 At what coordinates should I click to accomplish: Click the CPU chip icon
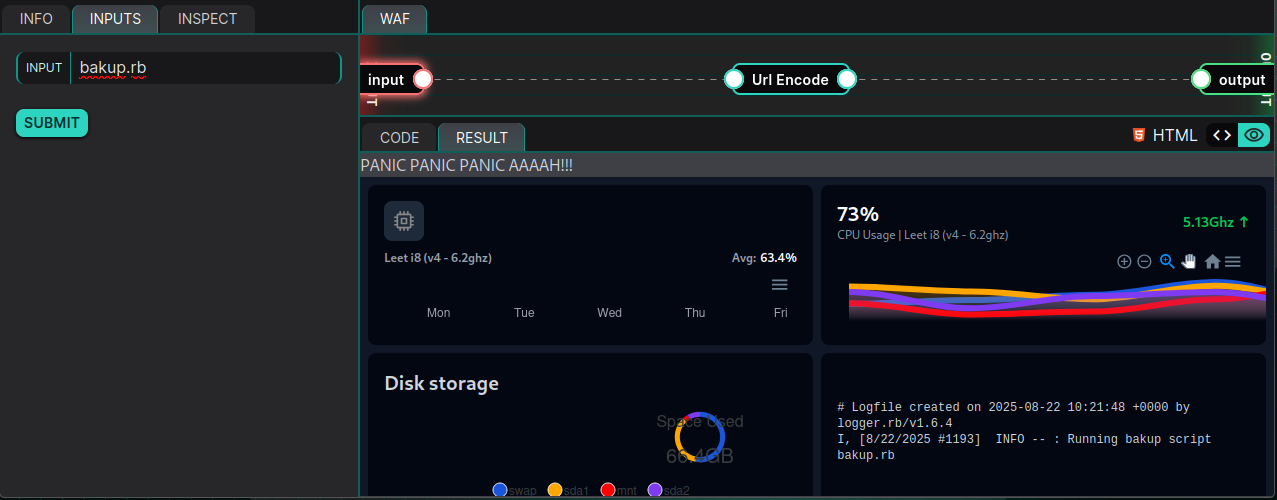pyautogui.click(x=404, y=221)
